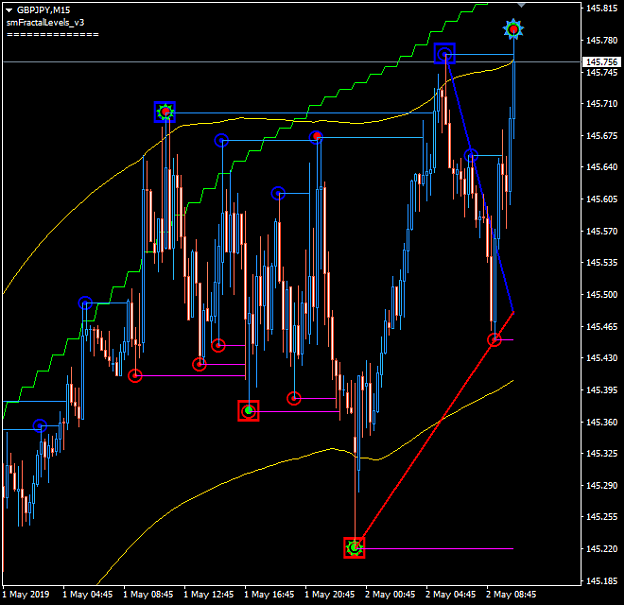625x605 pixels.
Task: Click the smFractalLevels_v3 indicator label
Action: pyautogui.click(x=45, y=23)
